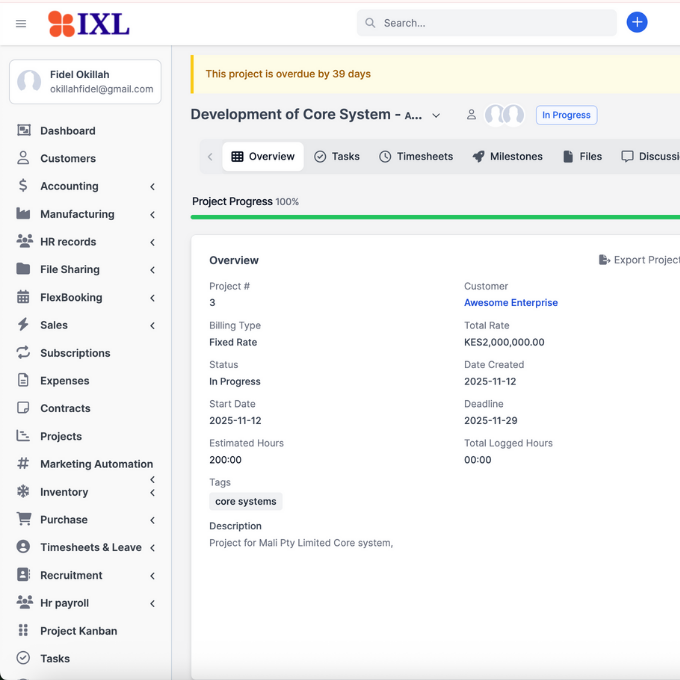This screenshot has width=680, height=680.
Task: Click the Subscriptions refresh icon
Action: [23, 353]
